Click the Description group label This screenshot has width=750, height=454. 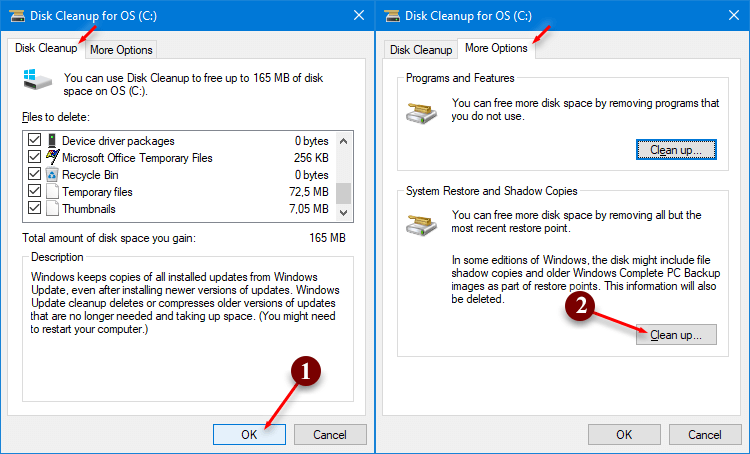coord(57,257)
